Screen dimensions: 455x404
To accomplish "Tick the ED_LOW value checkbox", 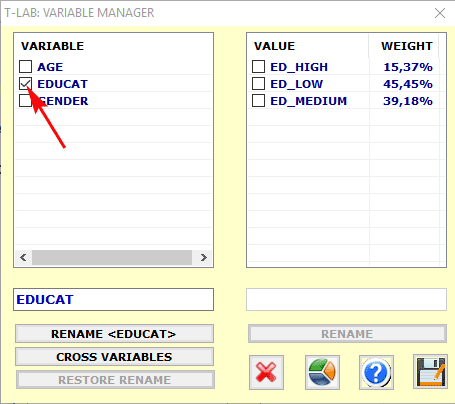I will (x=258, y=84).
